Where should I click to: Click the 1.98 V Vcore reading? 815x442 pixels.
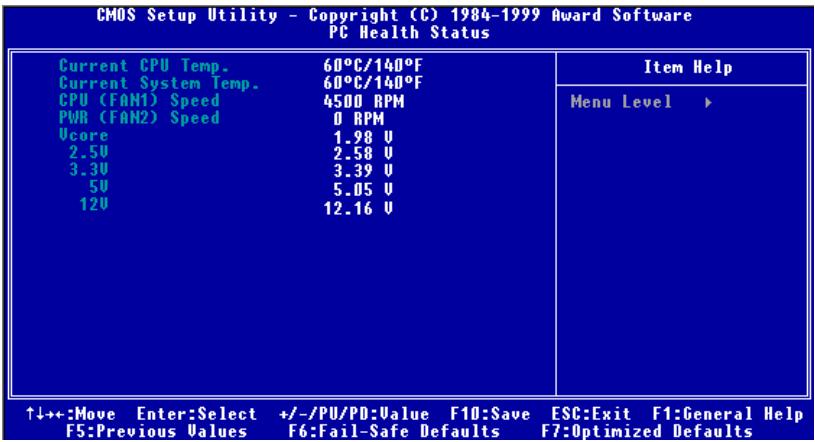tap(363, 137)
